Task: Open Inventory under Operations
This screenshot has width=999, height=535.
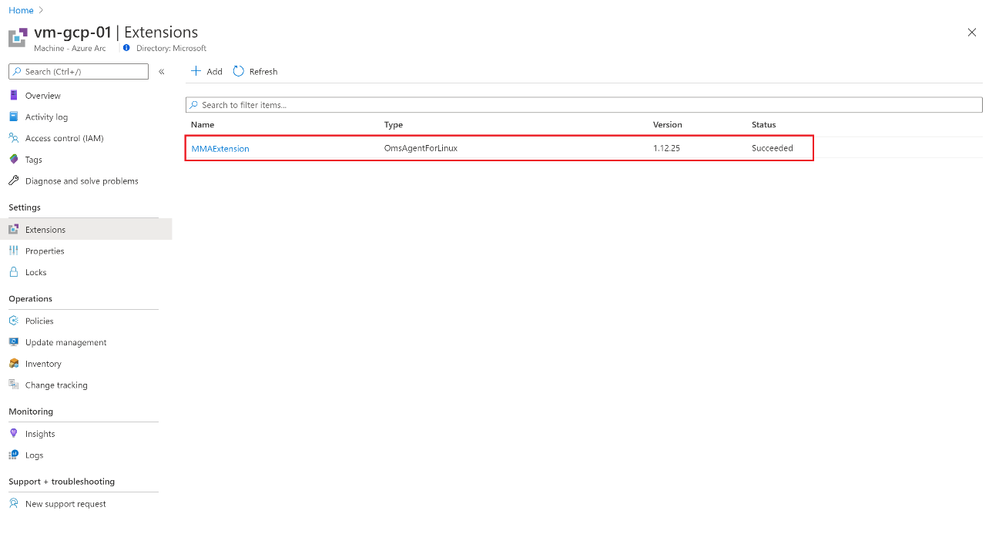Action: click(43, 364)
